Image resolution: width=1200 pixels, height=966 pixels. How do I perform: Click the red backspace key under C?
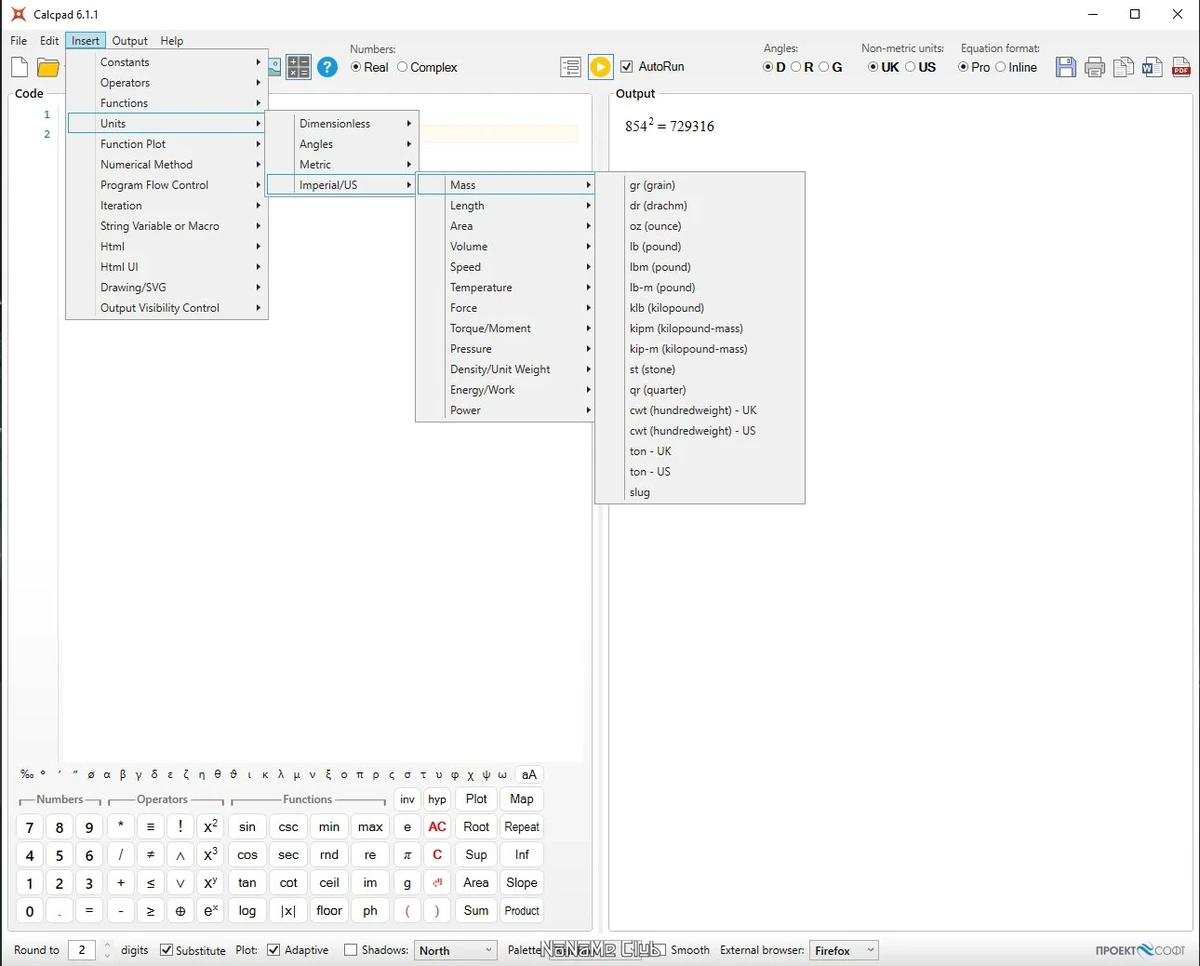[x=437, y=883]
